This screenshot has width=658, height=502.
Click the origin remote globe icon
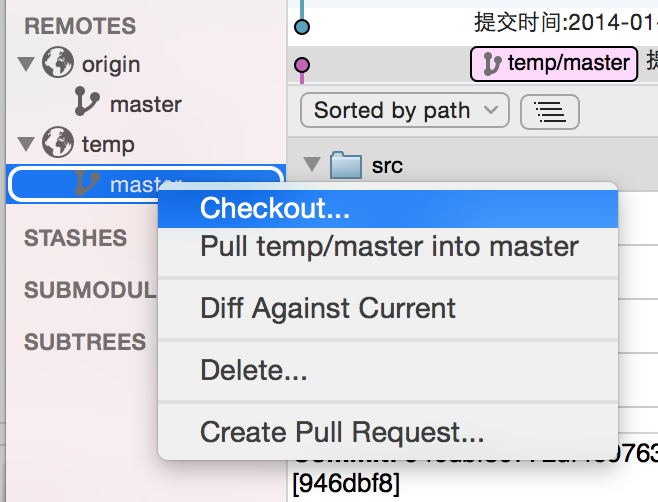(x=58, y=64)
